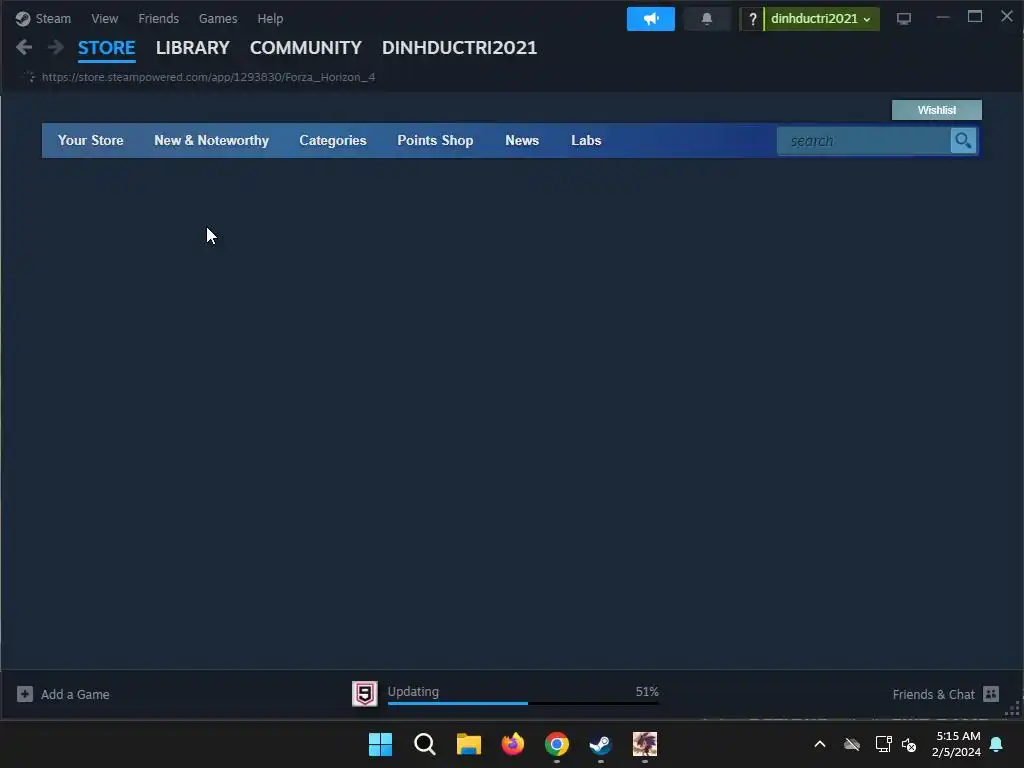Open the notifications bell
The image size is (1024, 768).
pyautogui.click(x=707, y=19)
